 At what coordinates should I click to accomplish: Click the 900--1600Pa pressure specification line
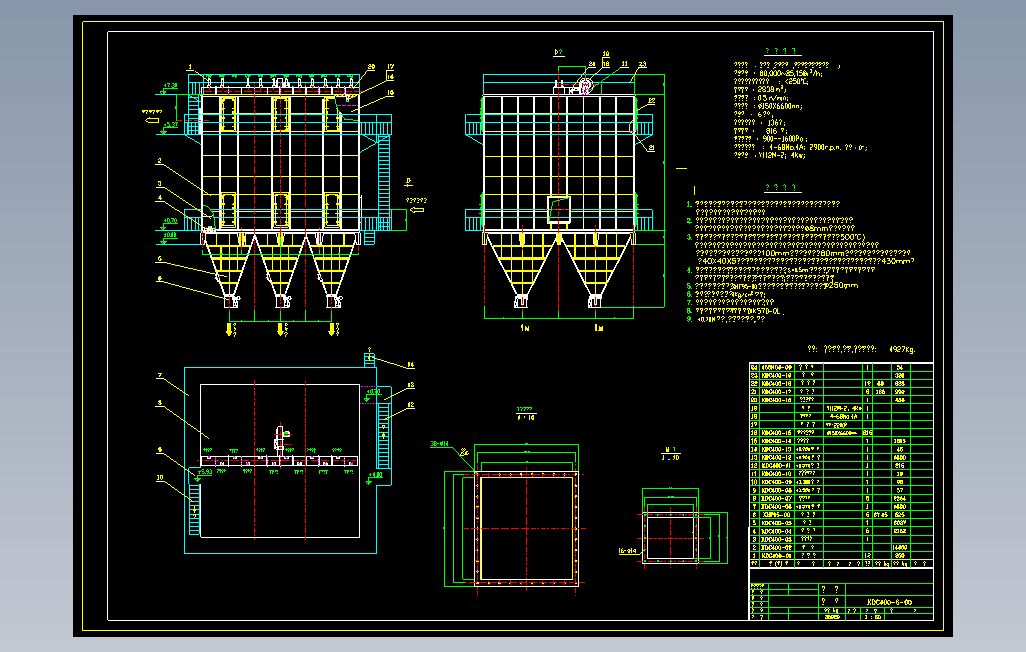pyautogui.click(x=771, y=139)
